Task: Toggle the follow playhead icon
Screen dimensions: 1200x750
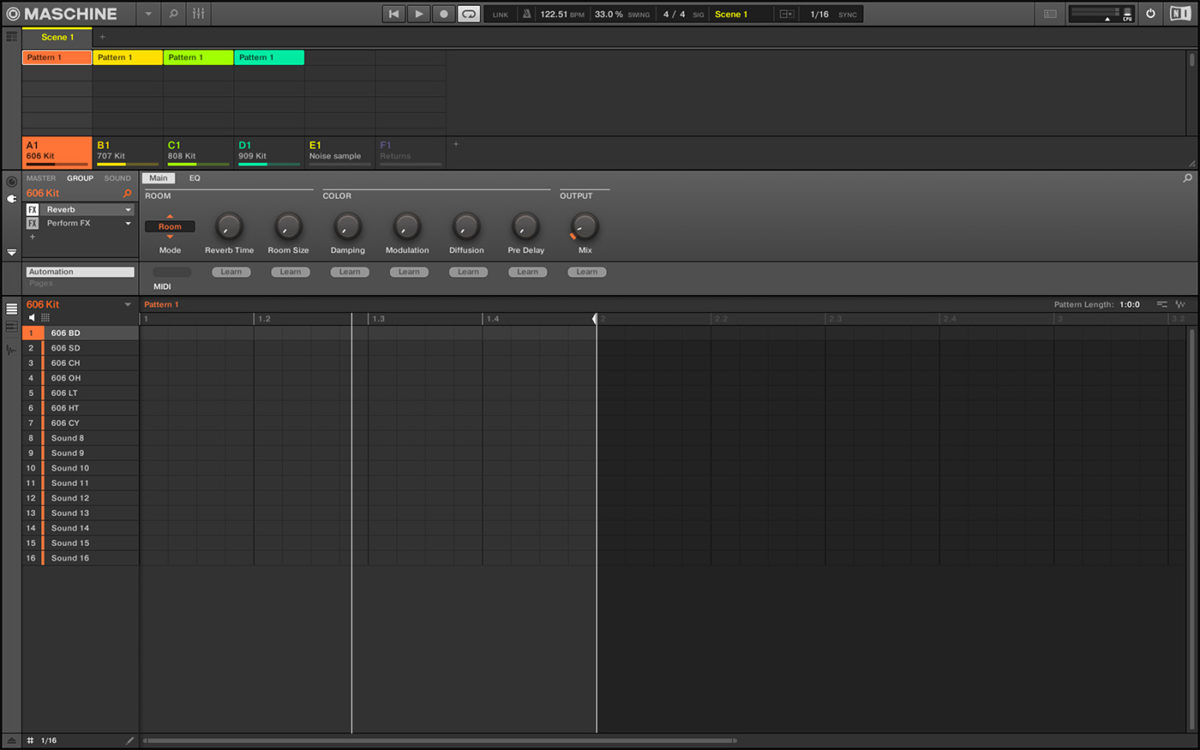Action: 786,14
